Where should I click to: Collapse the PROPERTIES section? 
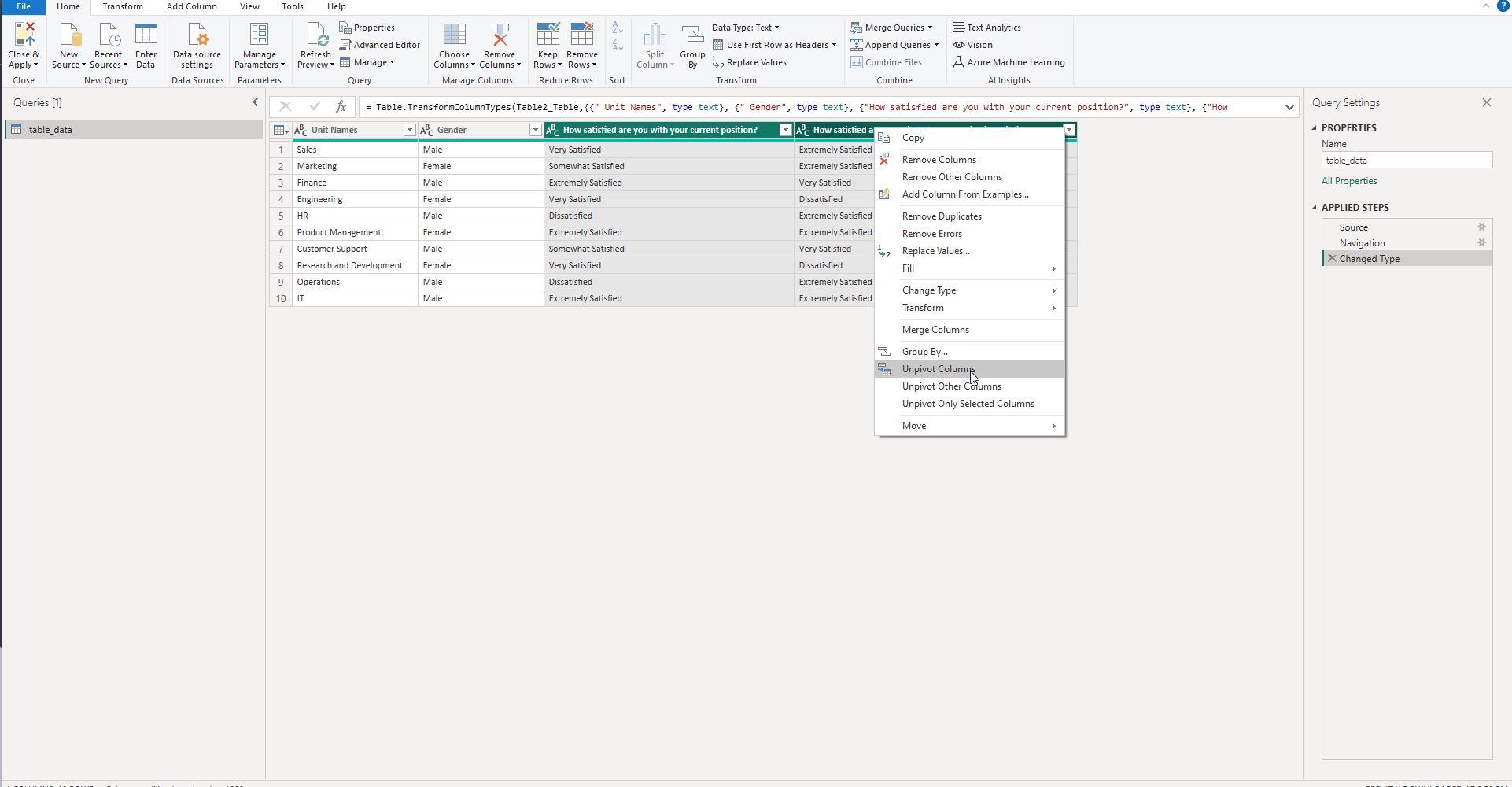(x=1314, y=128)
